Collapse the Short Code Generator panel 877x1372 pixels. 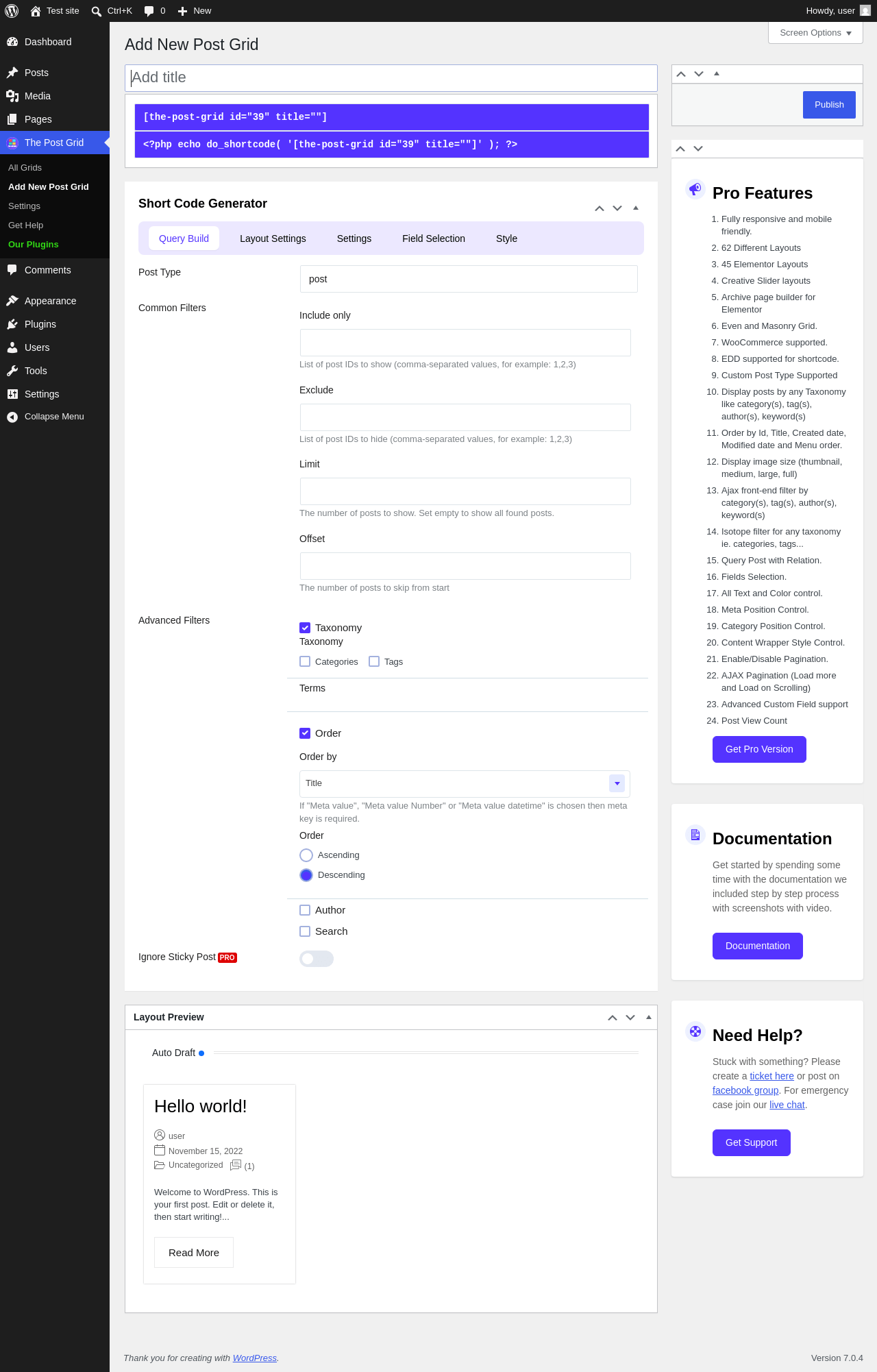(x=636, y=208)
